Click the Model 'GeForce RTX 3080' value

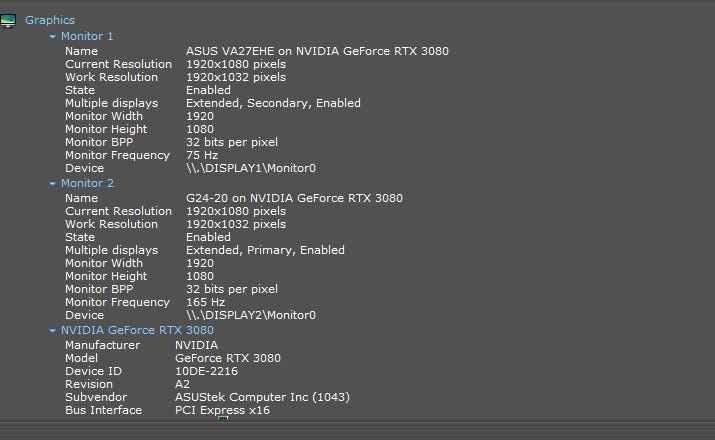click(228, 358)
